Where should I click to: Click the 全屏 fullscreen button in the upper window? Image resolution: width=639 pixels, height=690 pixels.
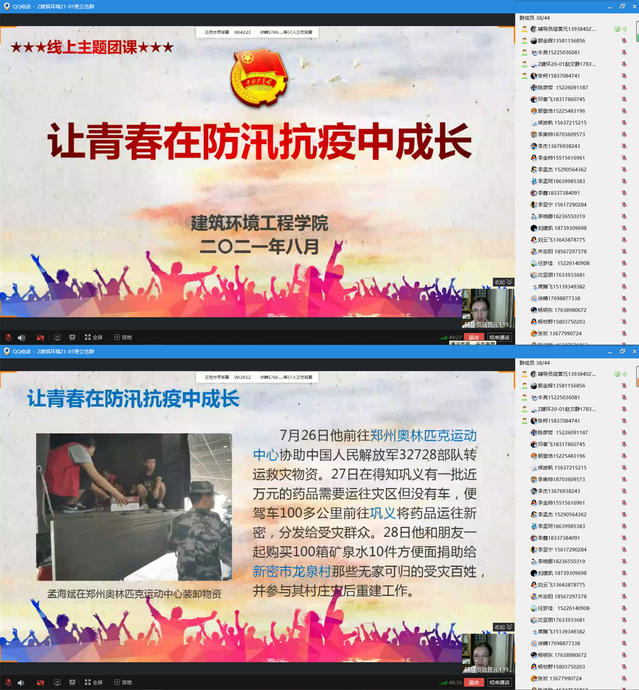click(94, 338)
